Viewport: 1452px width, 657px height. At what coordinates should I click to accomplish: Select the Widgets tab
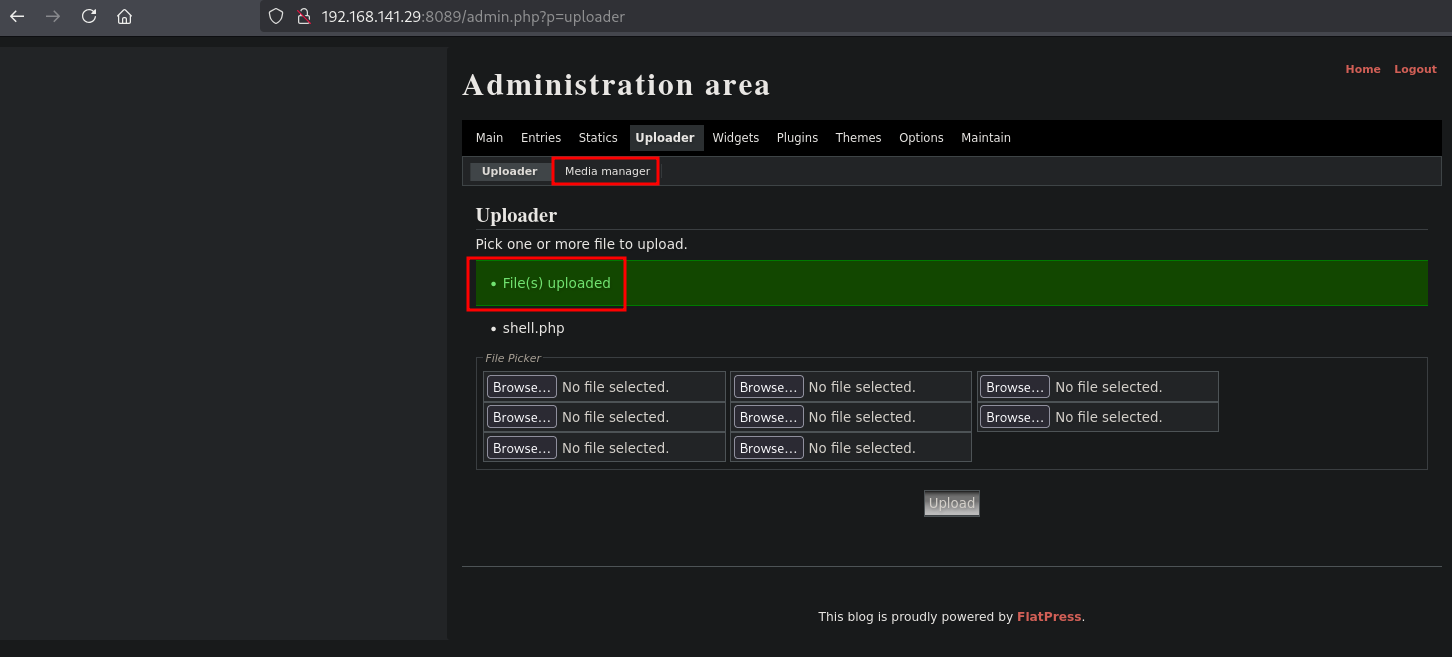point(736,138)
